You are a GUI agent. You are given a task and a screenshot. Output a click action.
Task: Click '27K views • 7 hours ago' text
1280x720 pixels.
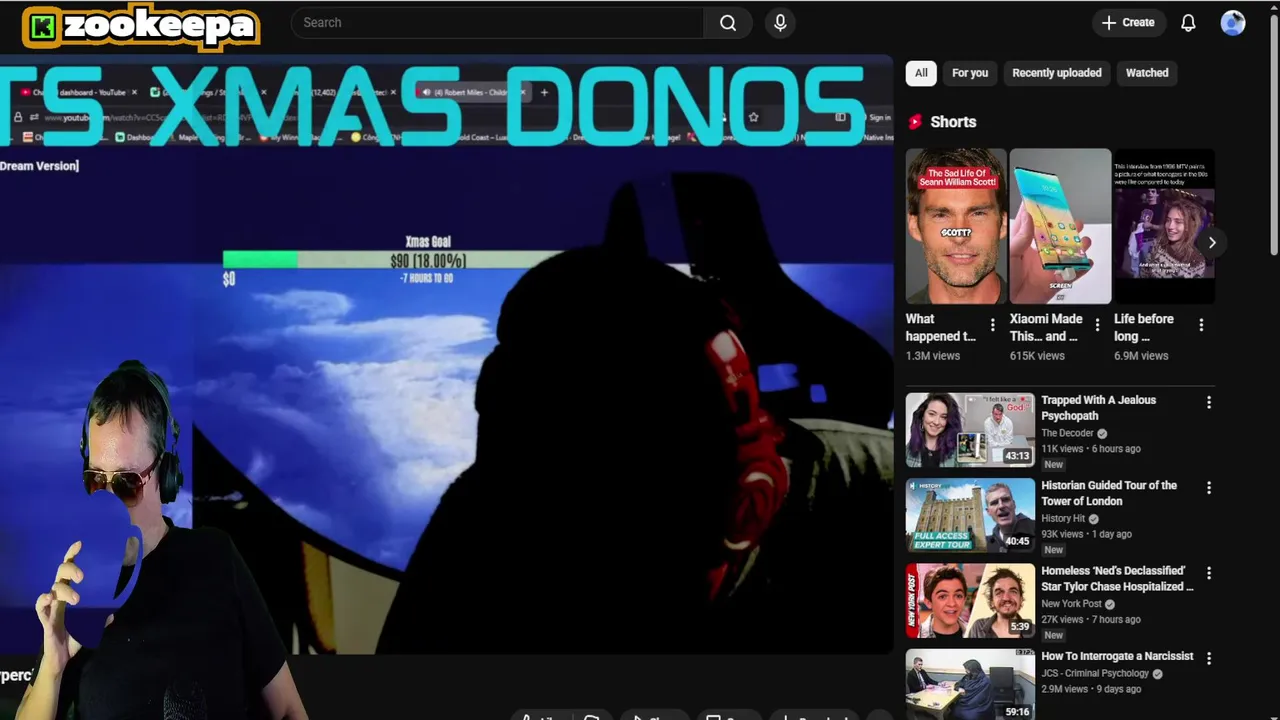(x=1091, y=620)
